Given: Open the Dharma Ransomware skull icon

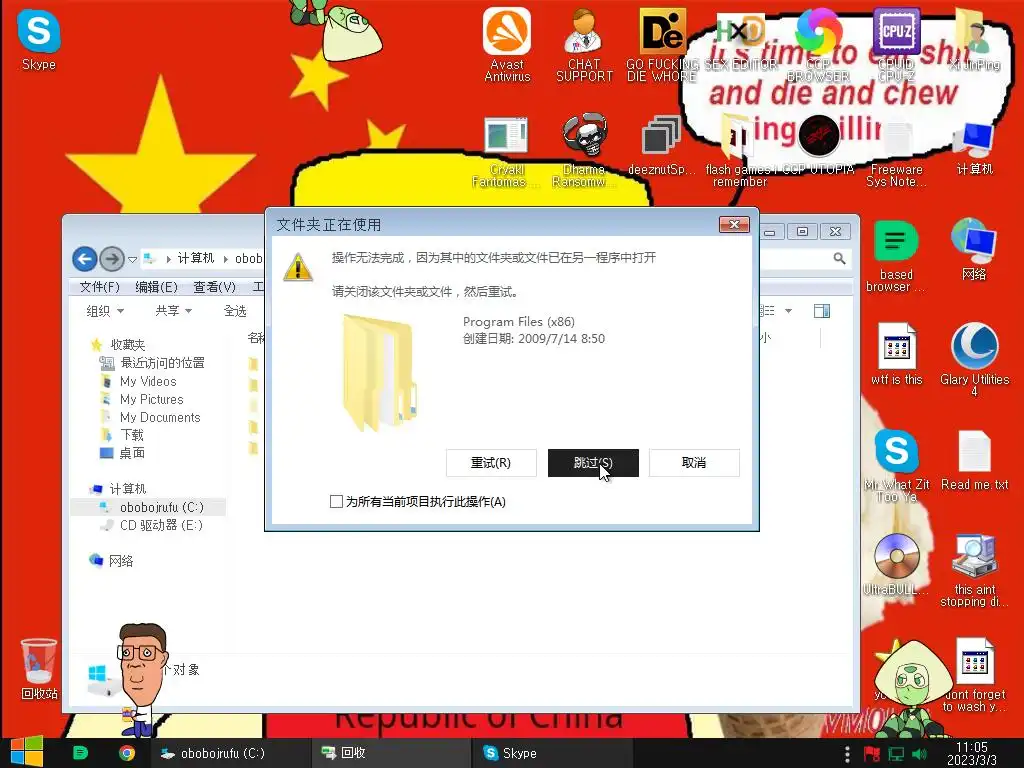Looking at the screenshot, I should tap(584, 152).
